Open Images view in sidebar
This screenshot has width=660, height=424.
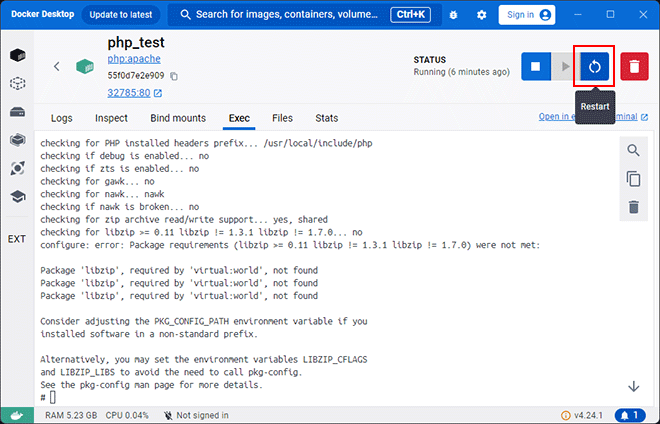[x=18, y=83]
